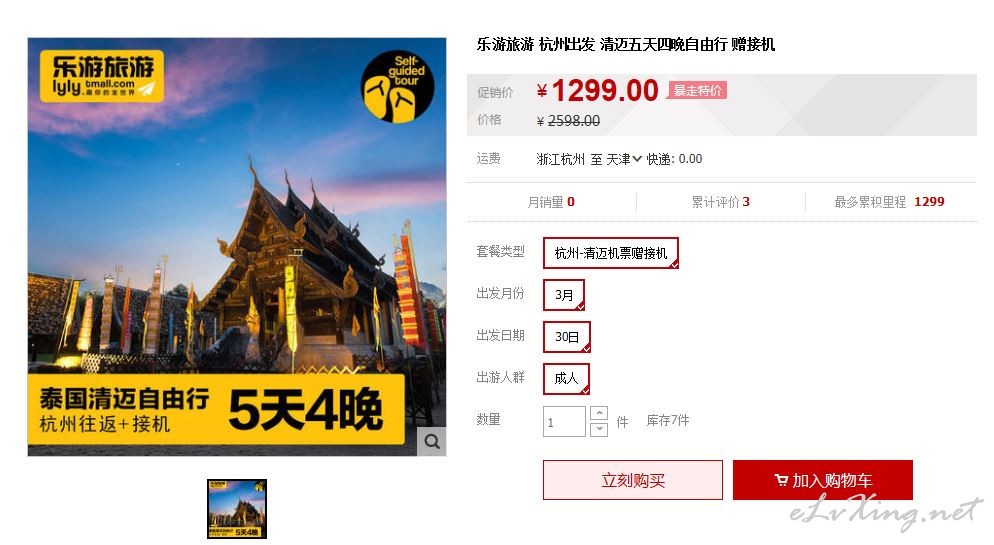994x545 pixels.
Task: Click the 乐游旅游 lyly logo on image
Action: 101,76
